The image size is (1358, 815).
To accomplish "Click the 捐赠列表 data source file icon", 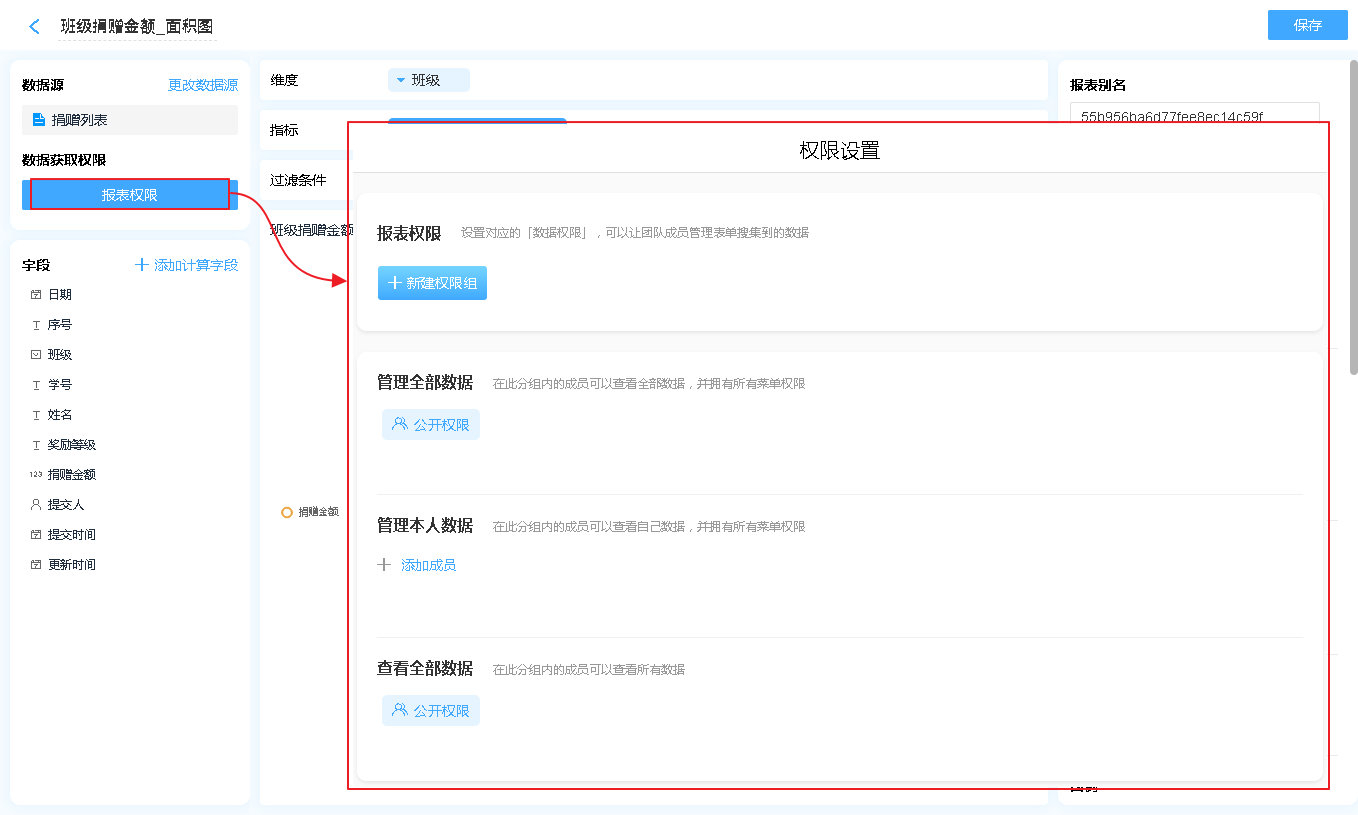I will pos(39,120).
